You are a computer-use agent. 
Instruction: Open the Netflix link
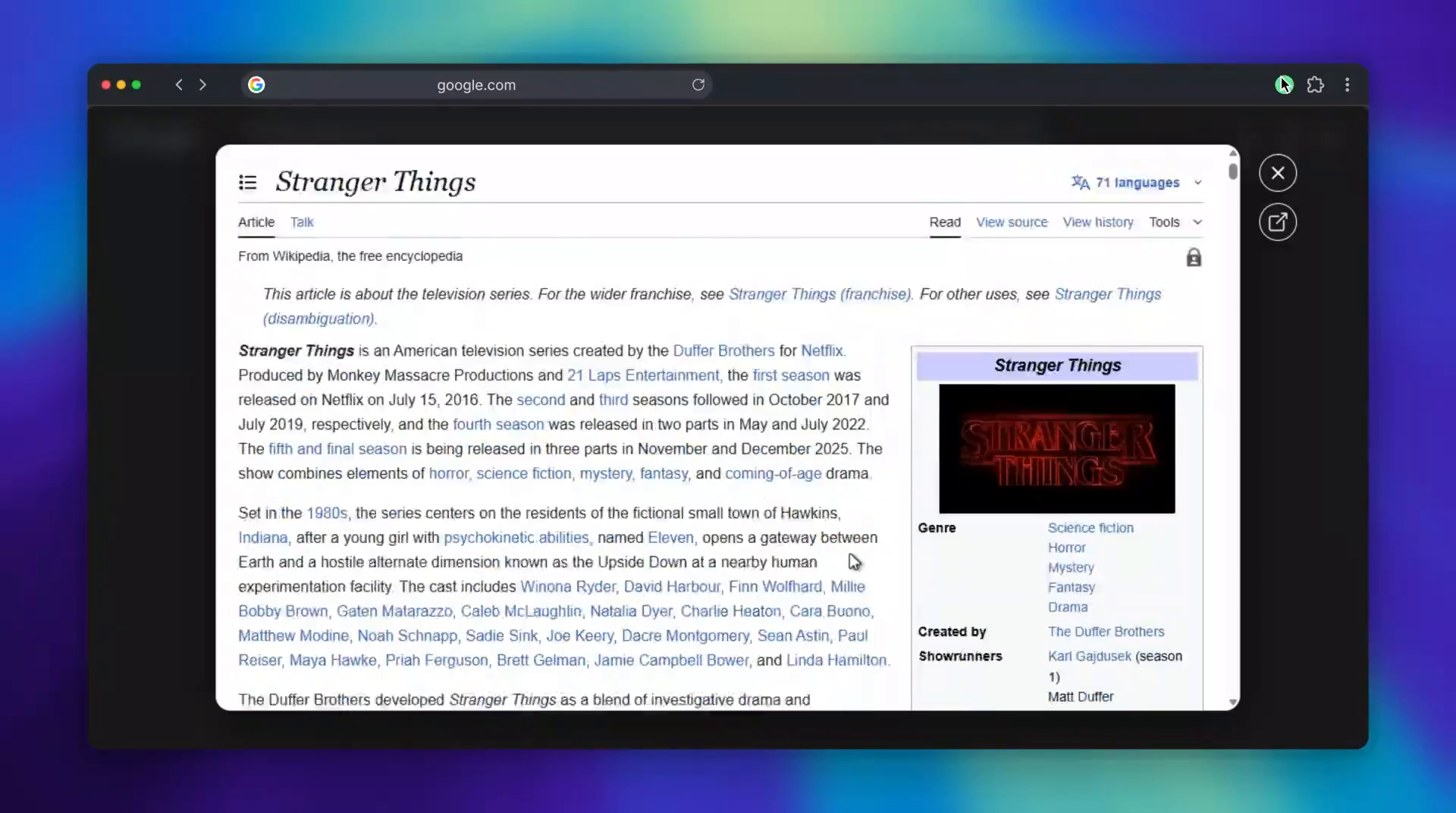click(822, 351)
